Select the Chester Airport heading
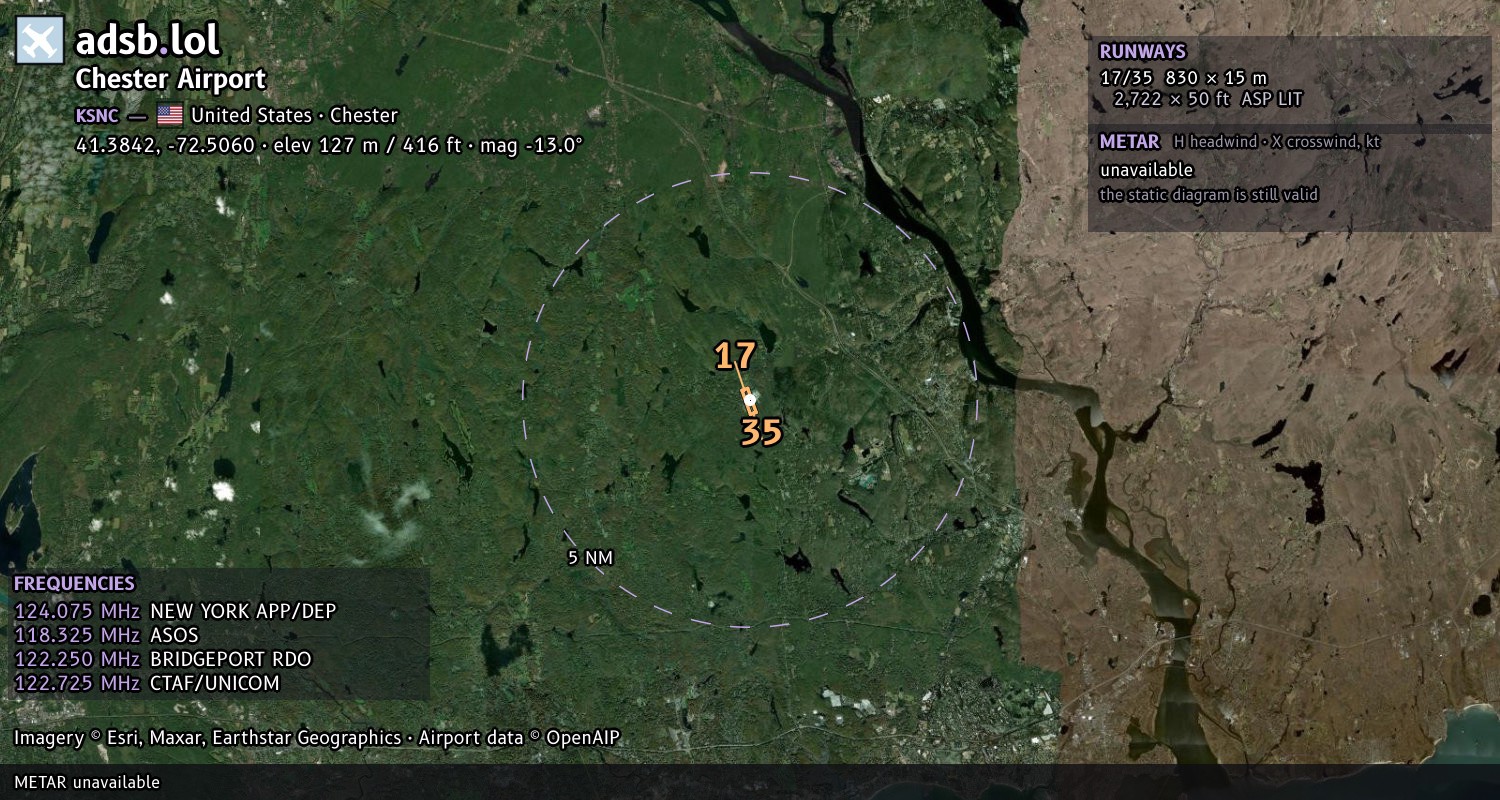 tap(171, 80)
